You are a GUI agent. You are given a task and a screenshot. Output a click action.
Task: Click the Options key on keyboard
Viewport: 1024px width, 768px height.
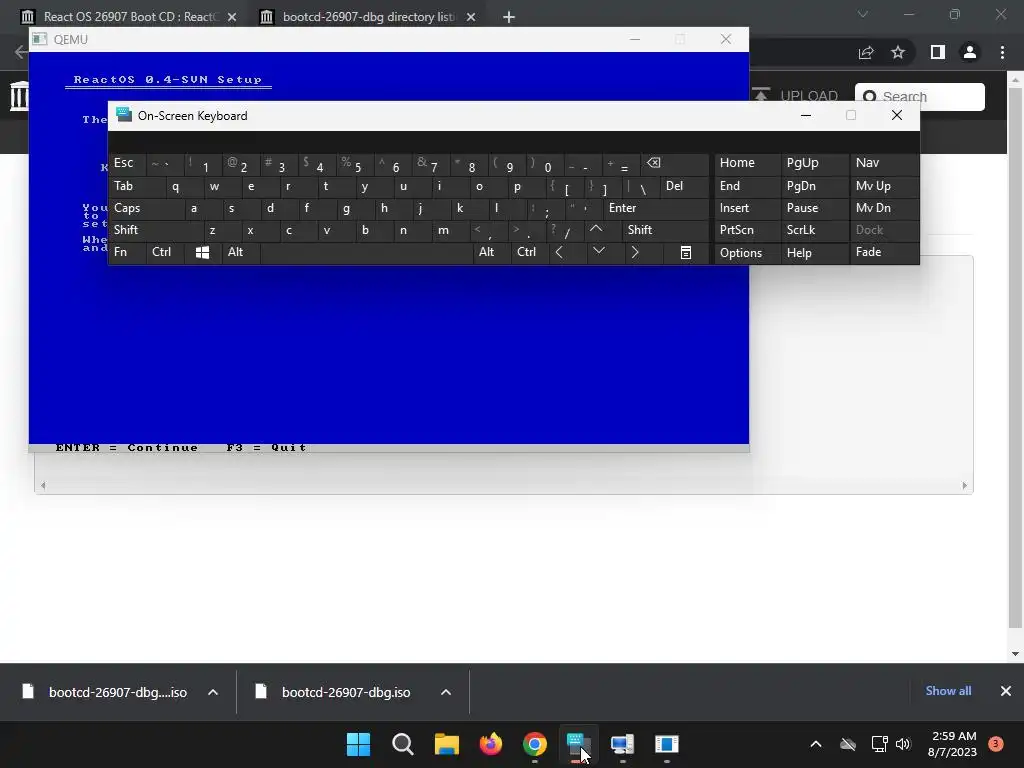748,252
